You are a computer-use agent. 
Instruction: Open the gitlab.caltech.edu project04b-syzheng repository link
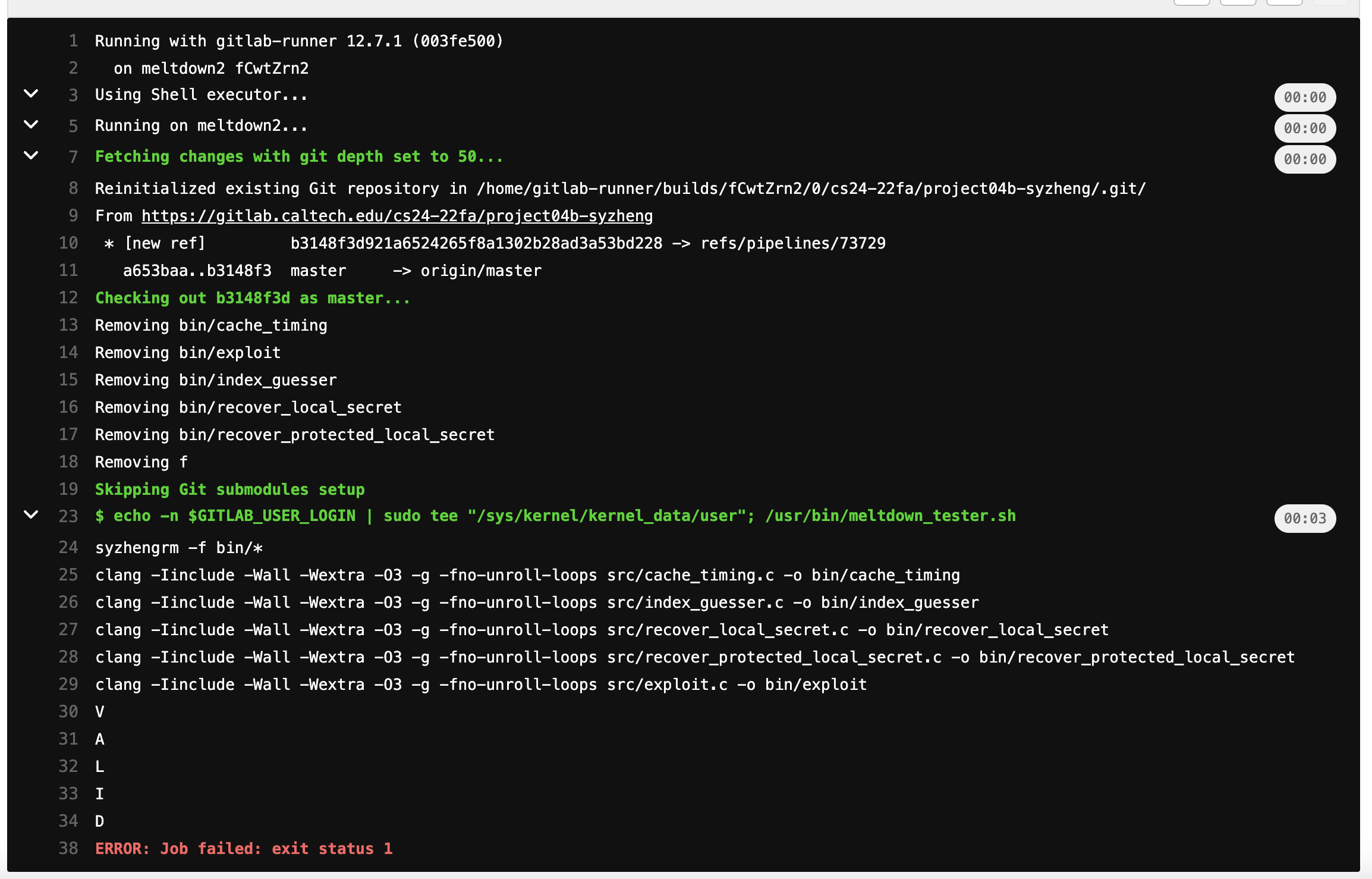click(x=397, y=216)
